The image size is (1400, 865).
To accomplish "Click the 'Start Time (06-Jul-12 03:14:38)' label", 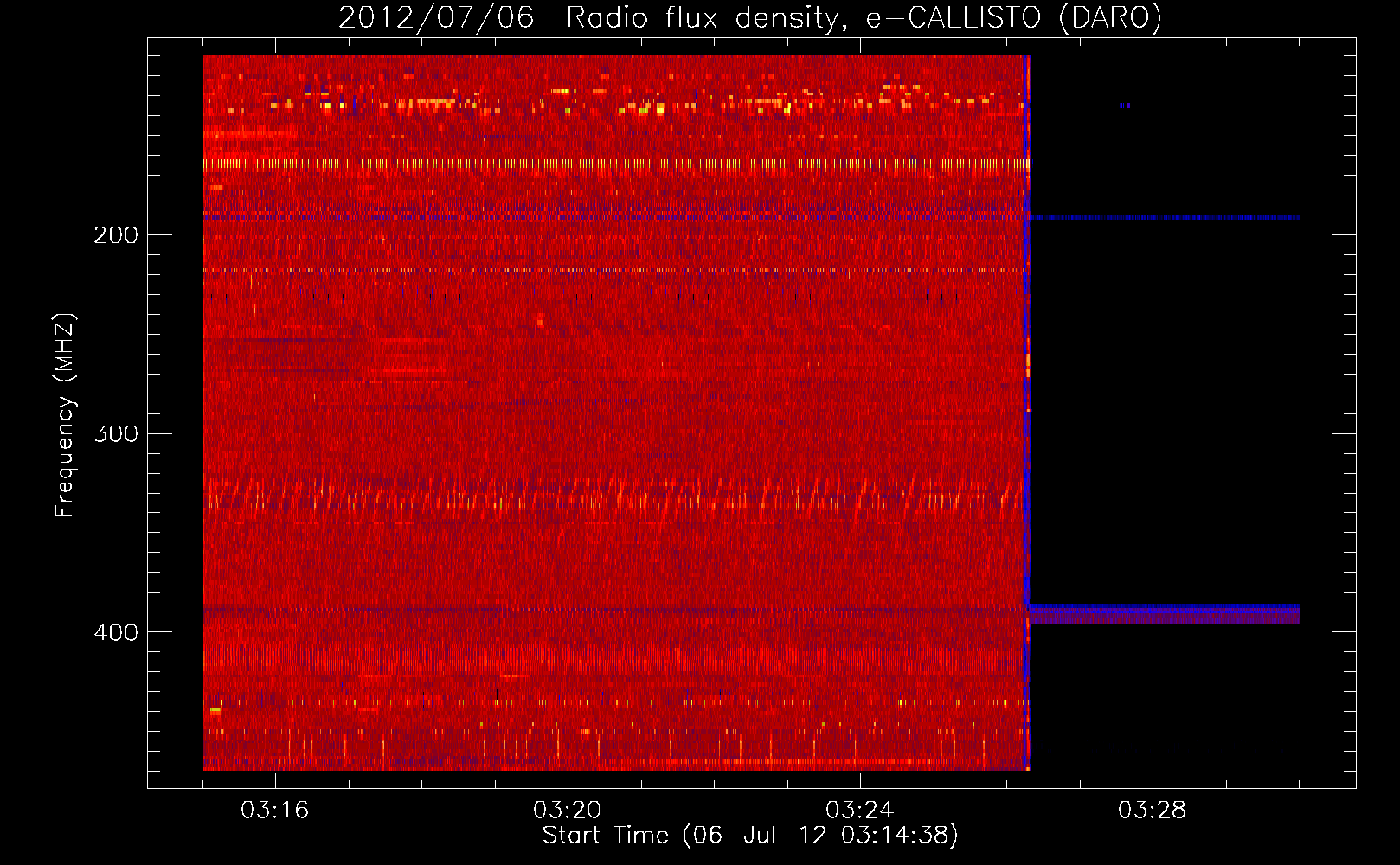I will 750,836.
